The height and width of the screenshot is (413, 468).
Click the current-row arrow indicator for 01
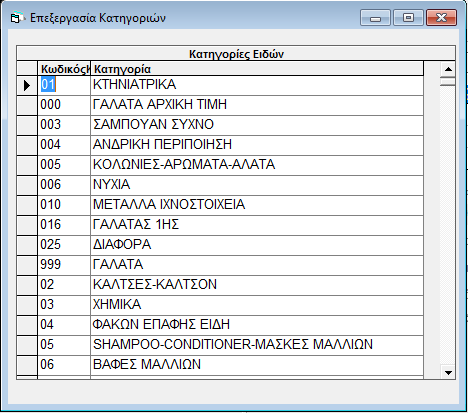[27, 86]
